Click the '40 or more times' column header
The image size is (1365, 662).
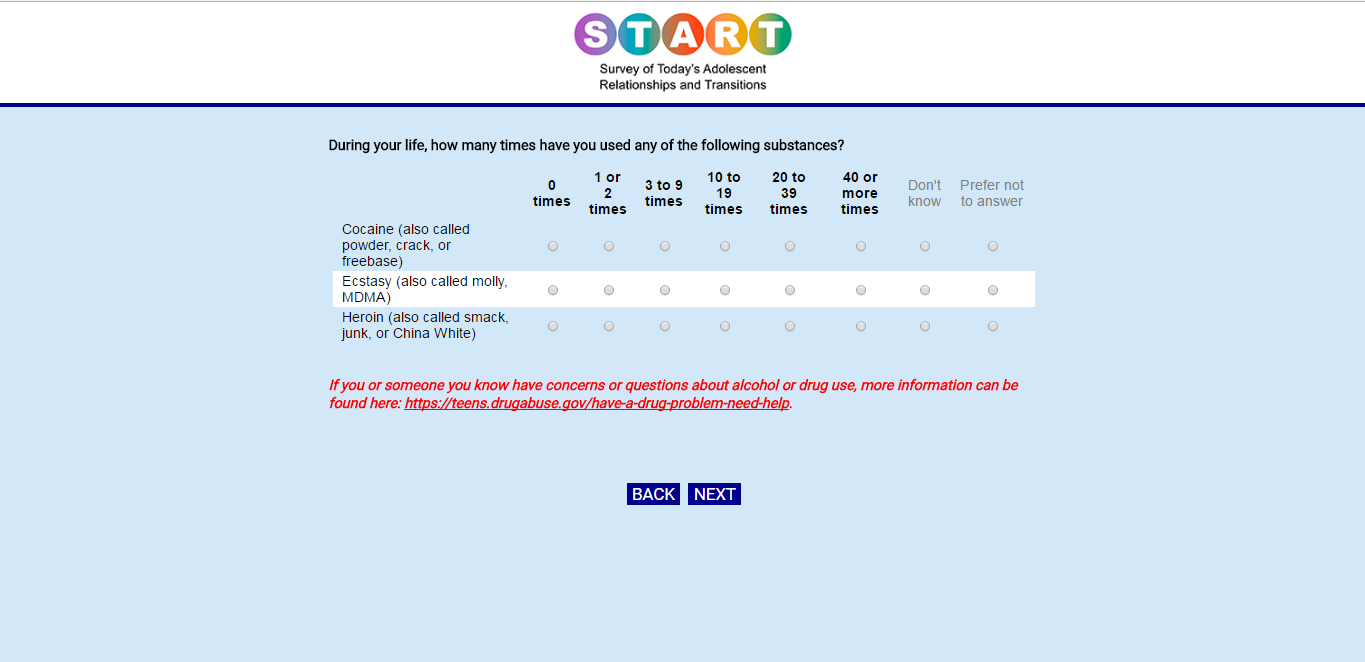coord(860,193)
